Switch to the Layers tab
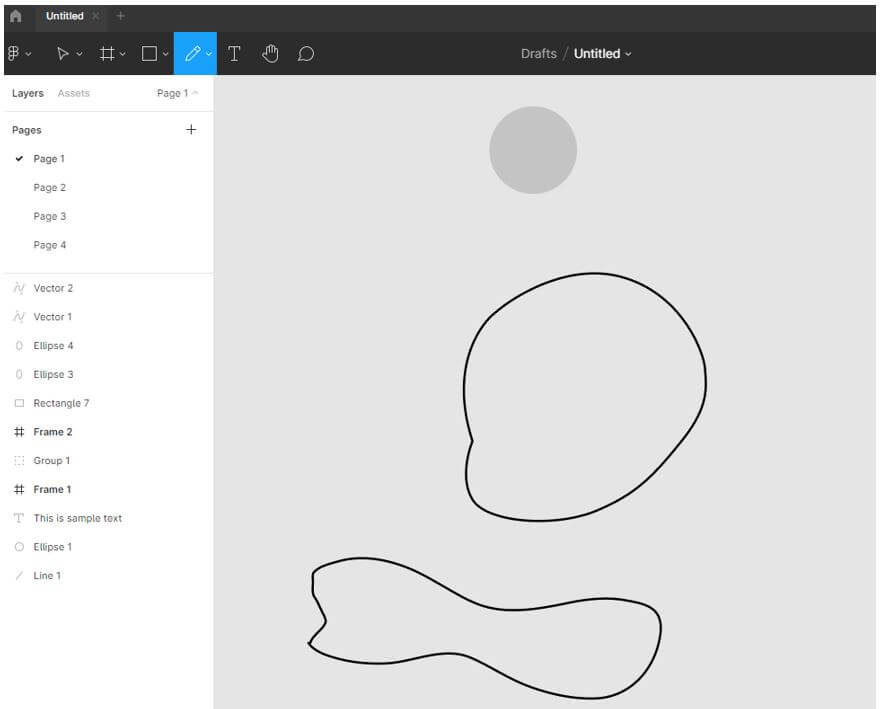888x709 pixels. click(x=28, y=93)
